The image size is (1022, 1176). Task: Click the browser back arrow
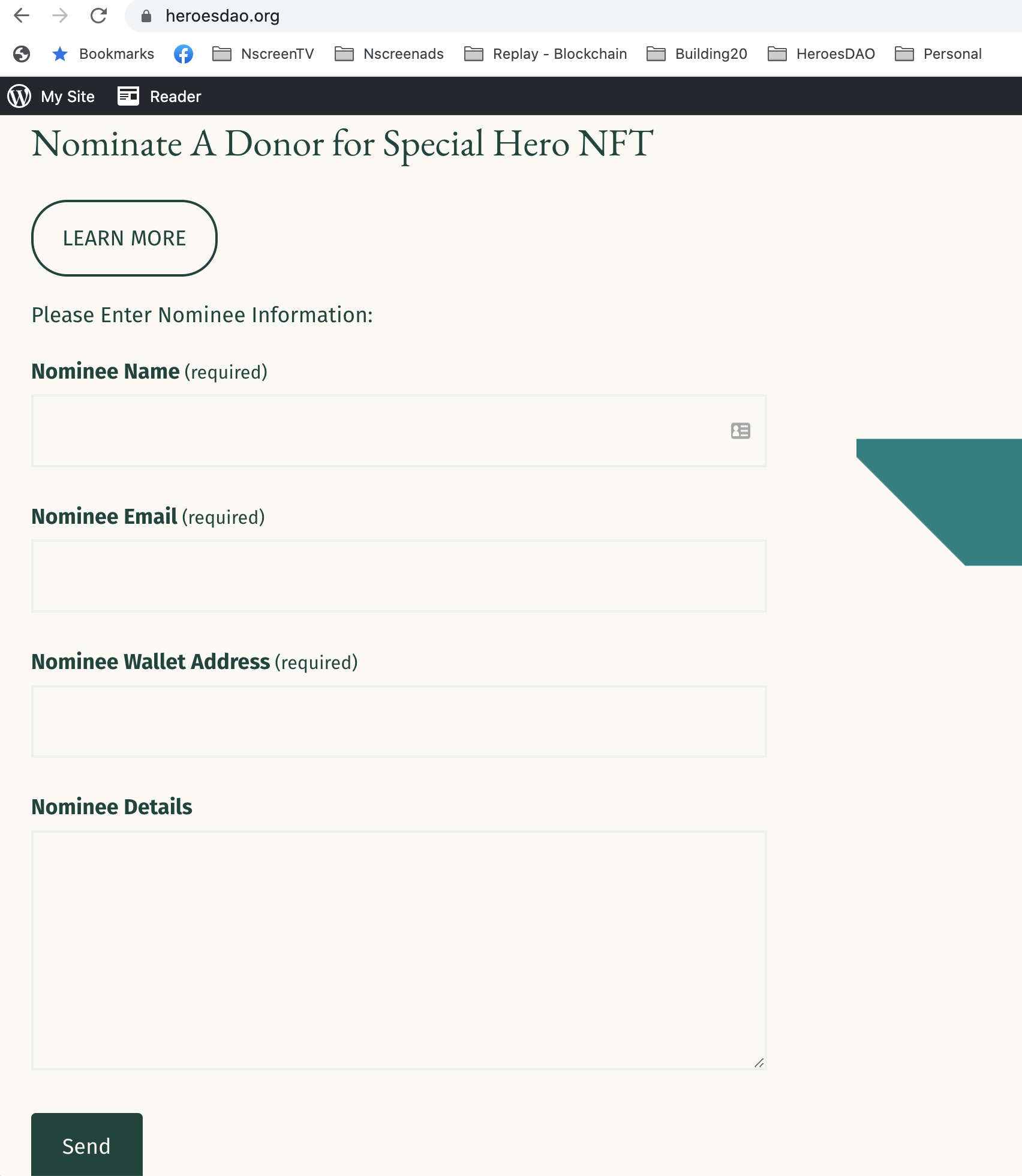pos(22,16)
